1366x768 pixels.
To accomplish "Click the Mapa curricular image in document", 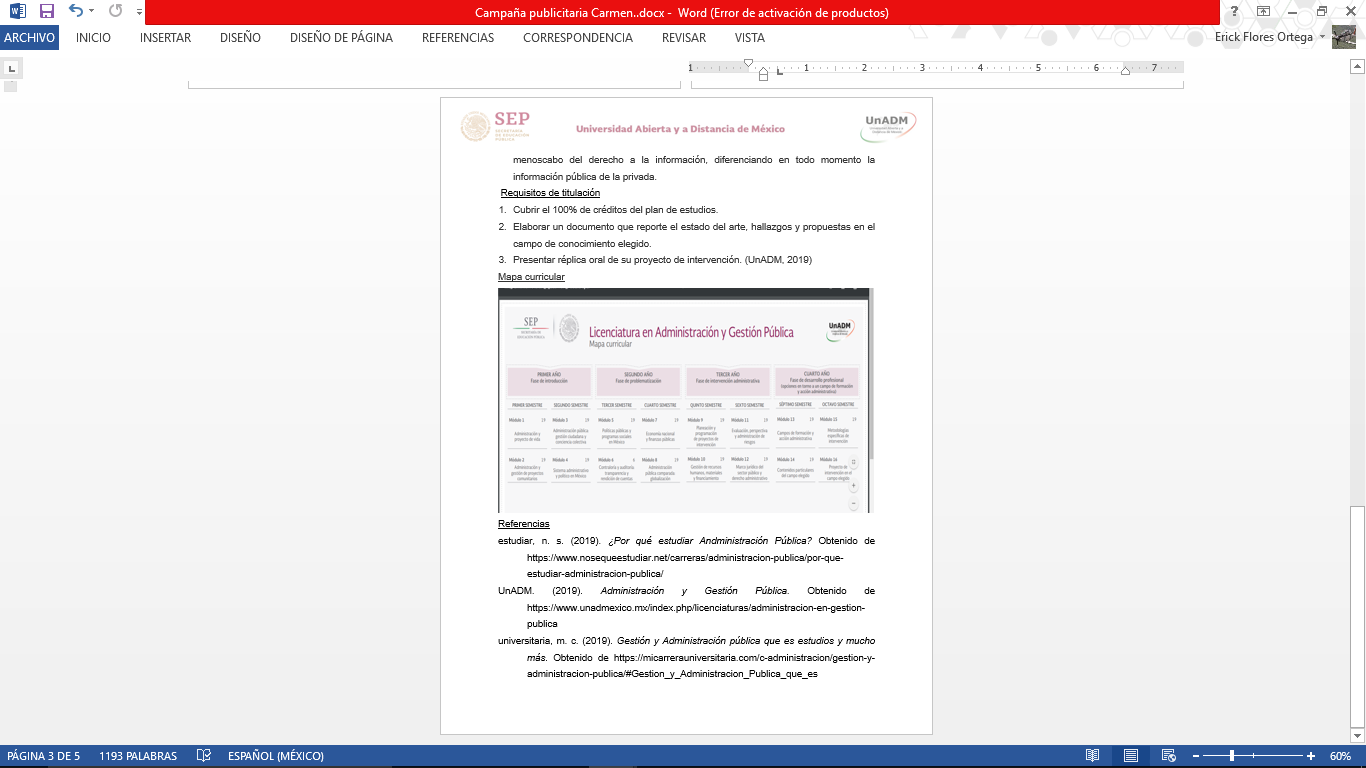I will click(685, 400).
